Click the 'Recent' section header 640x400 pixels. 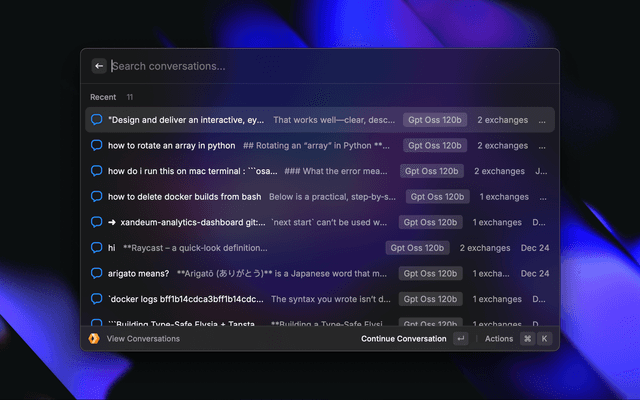tap(103, 97)
